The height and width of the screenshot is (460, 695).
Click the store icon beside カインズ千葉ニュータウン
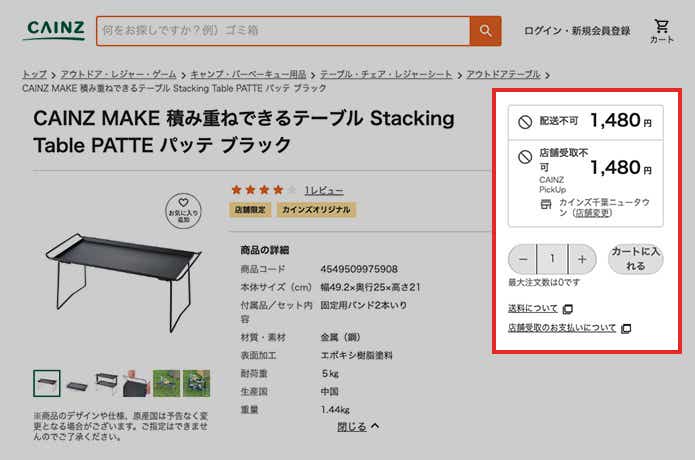tap(546, 204)
